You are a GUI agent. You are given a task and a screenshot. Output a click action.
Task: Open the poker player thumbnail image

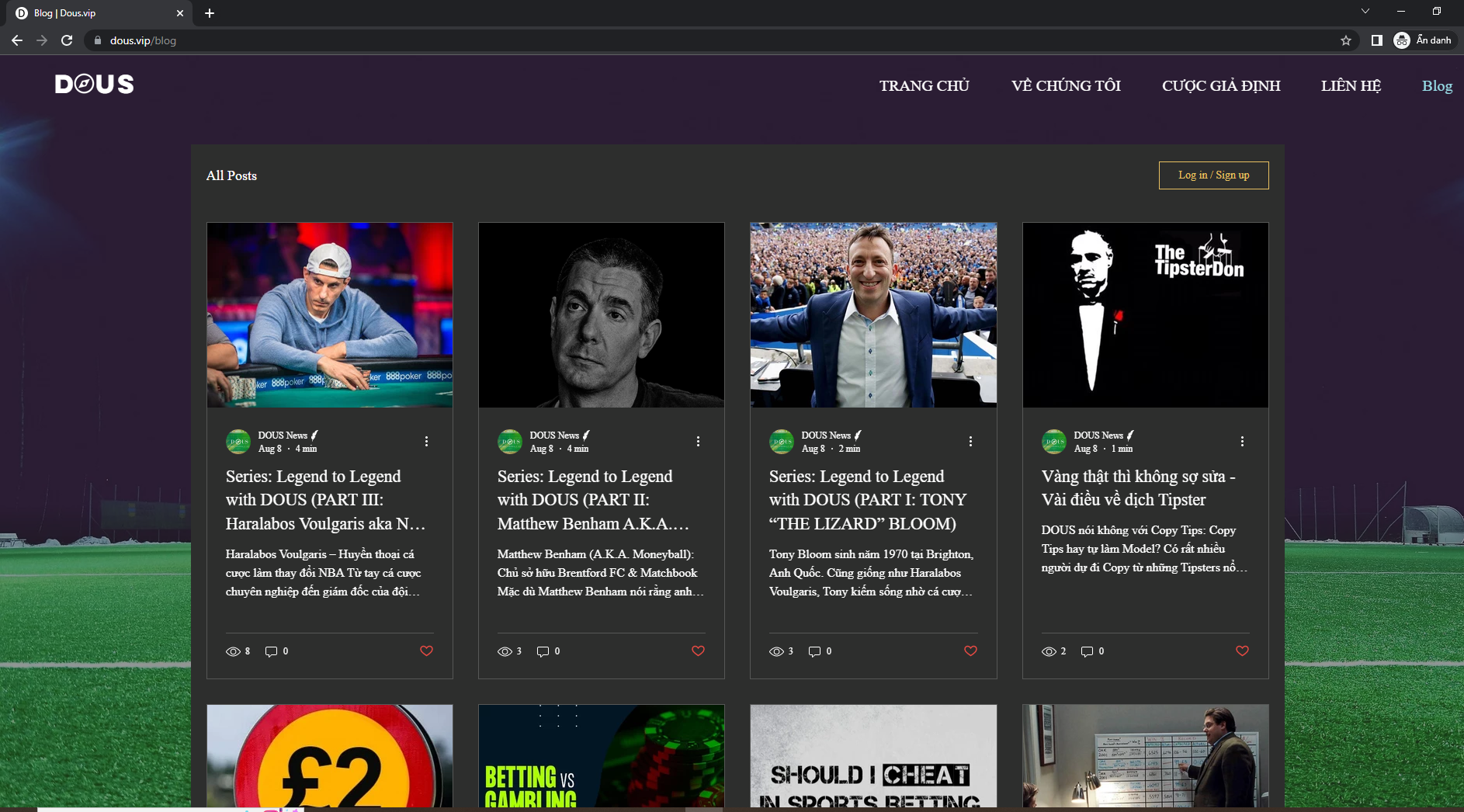click(x=330, y=315)
